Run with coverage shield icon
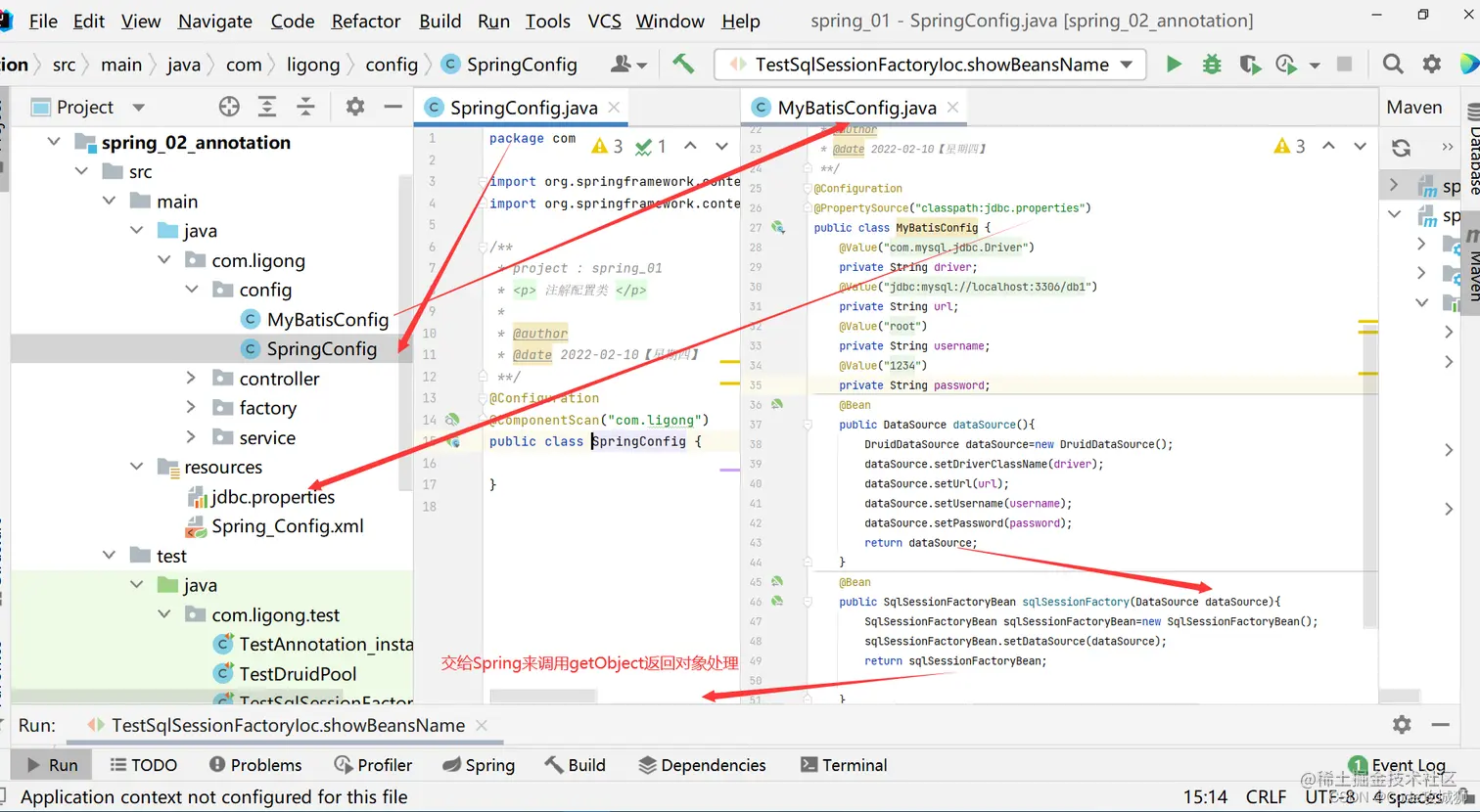Viewport: 1480px width, 812px height. pos(1250,65)
